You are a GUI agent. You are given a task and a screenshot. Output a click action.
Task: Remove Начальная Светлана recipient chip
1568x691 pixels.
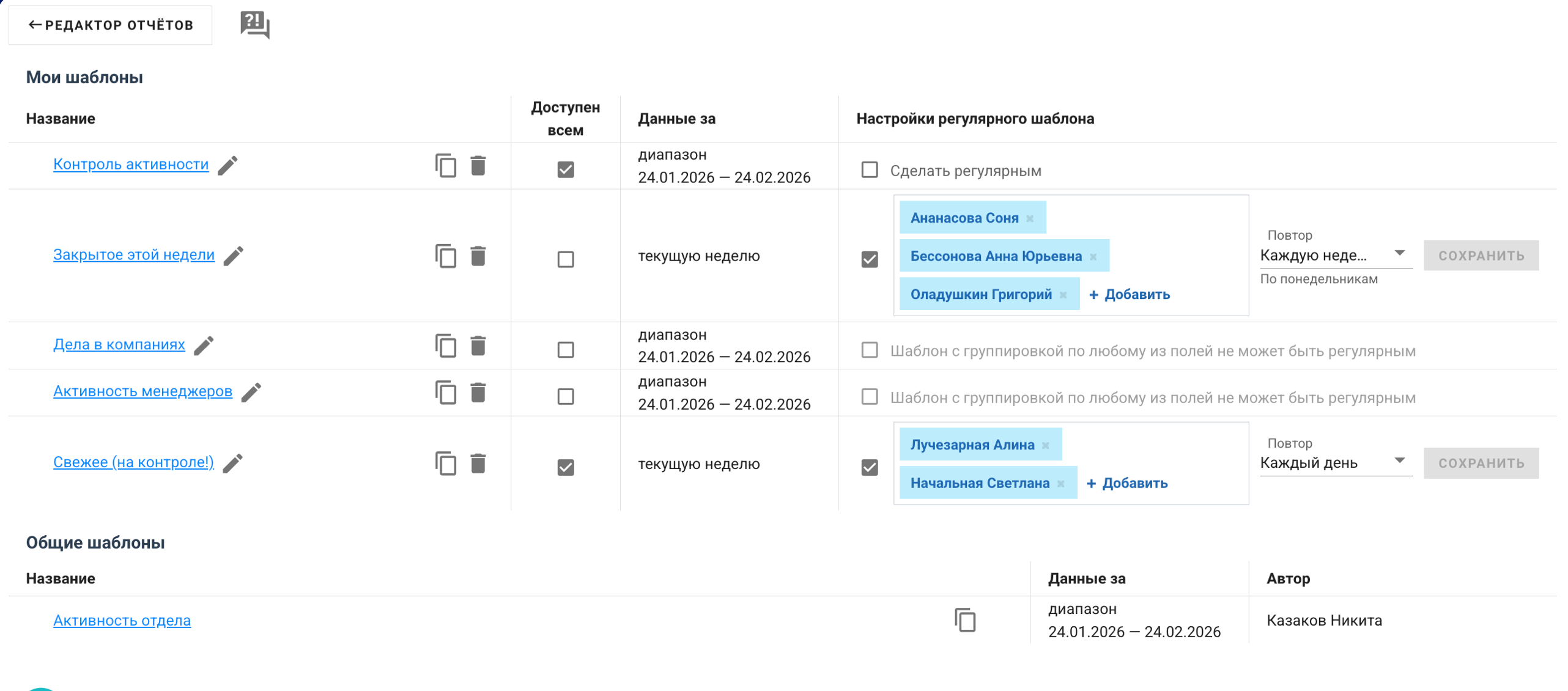[1060, 484]
